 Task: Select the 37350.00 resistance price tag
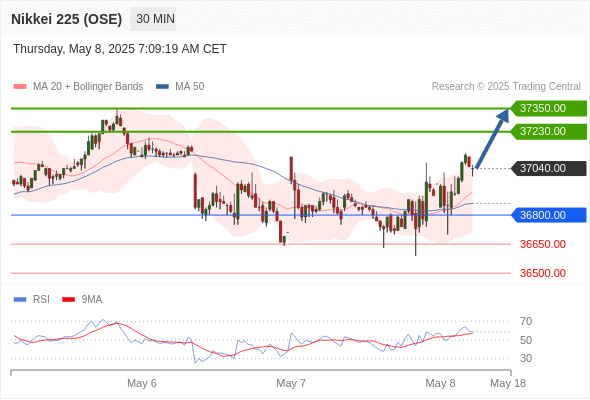click(549, 108)
